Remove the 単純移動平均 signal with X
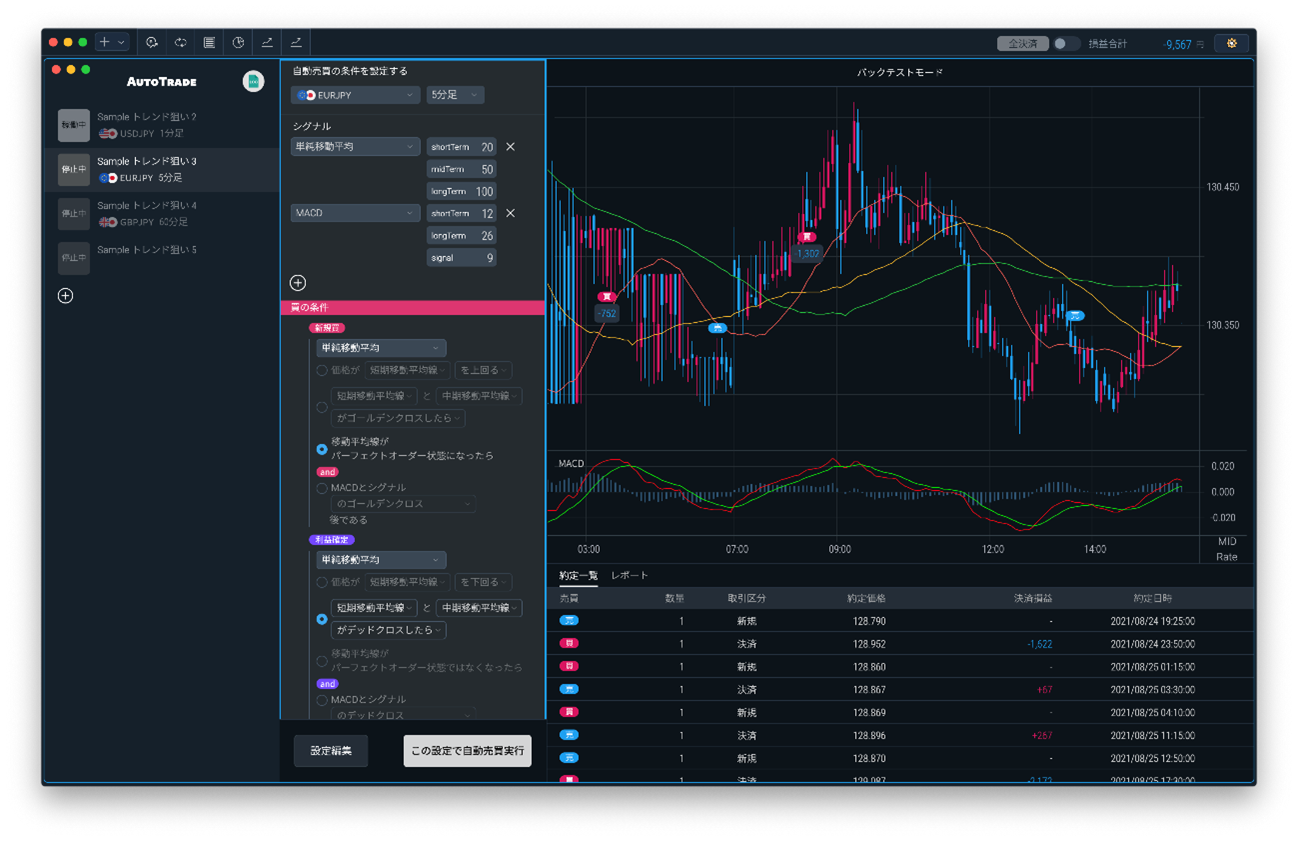This screenshot has height=841, width=1298. click(x=510, y=147)
